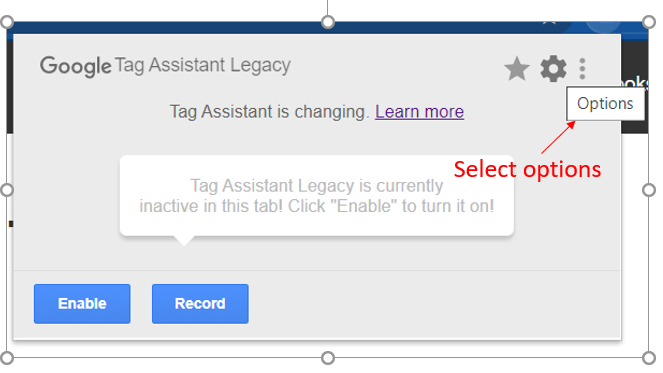Follow the Learn more link
Screen dimensions: 663x373
419,112
